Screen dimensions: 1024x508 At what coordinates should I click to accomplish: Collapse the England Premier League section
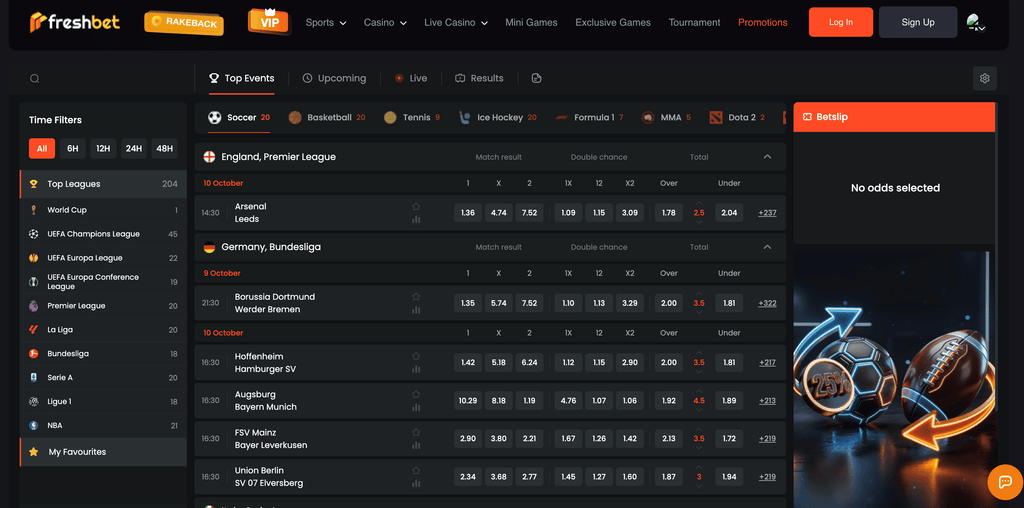coord(767,157)
